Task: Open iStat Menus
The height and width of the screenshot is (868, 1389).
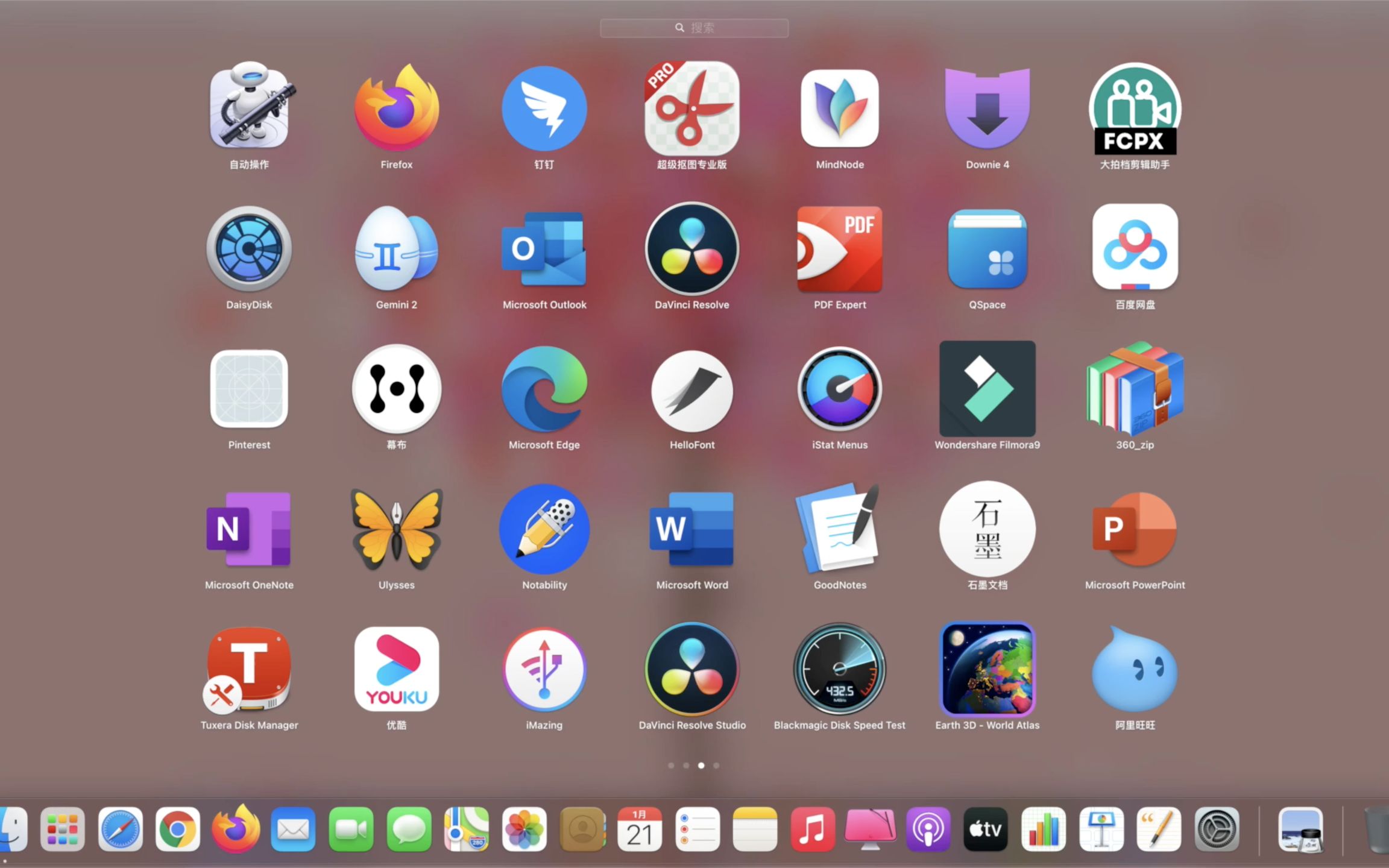Action: click(x=840, y=389)
